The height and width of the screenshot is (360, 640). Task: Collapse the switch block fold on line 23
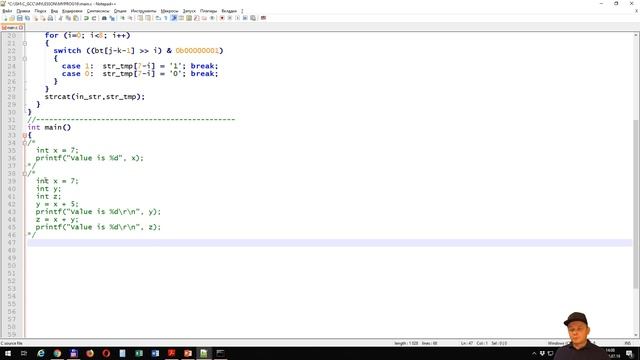coord(25,58)
